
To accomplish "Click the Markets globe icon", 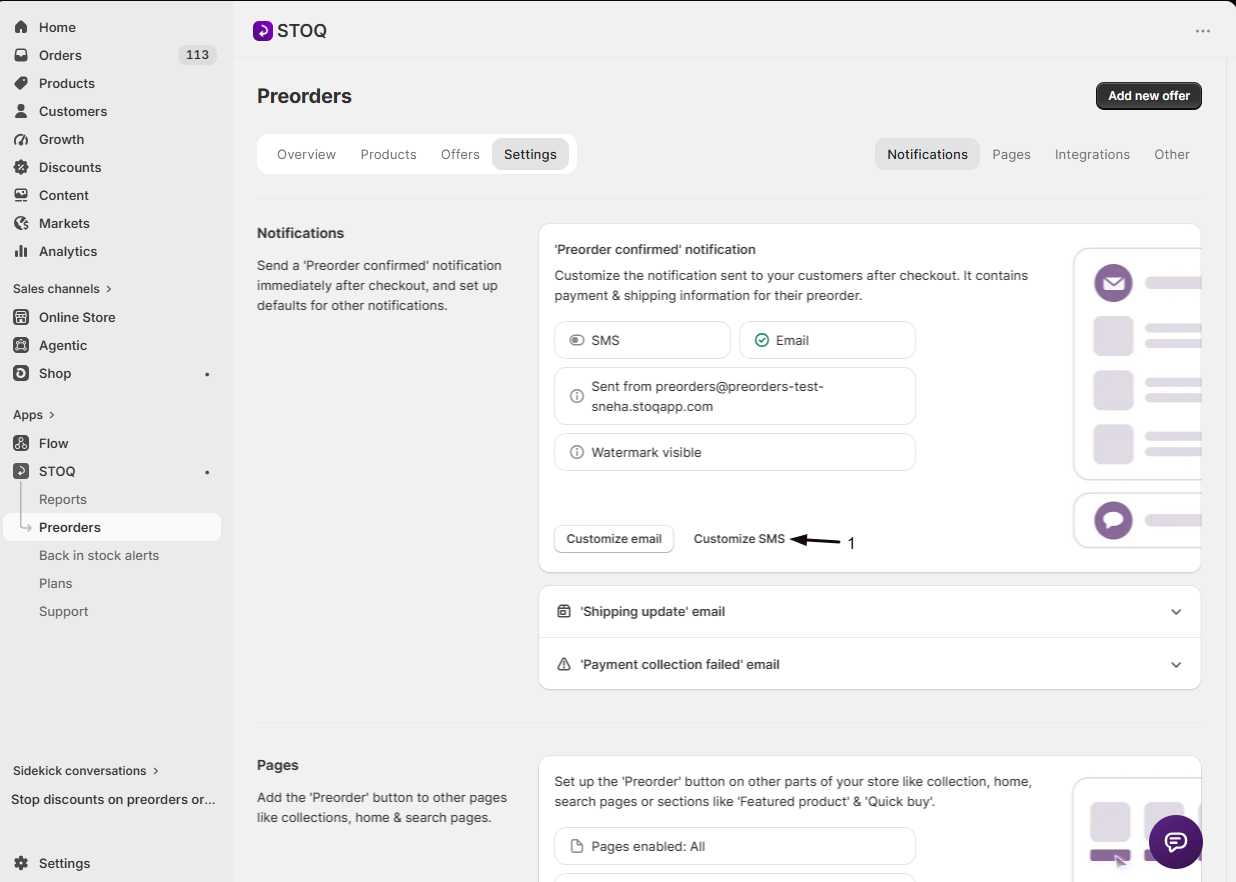I will point(21,223).
